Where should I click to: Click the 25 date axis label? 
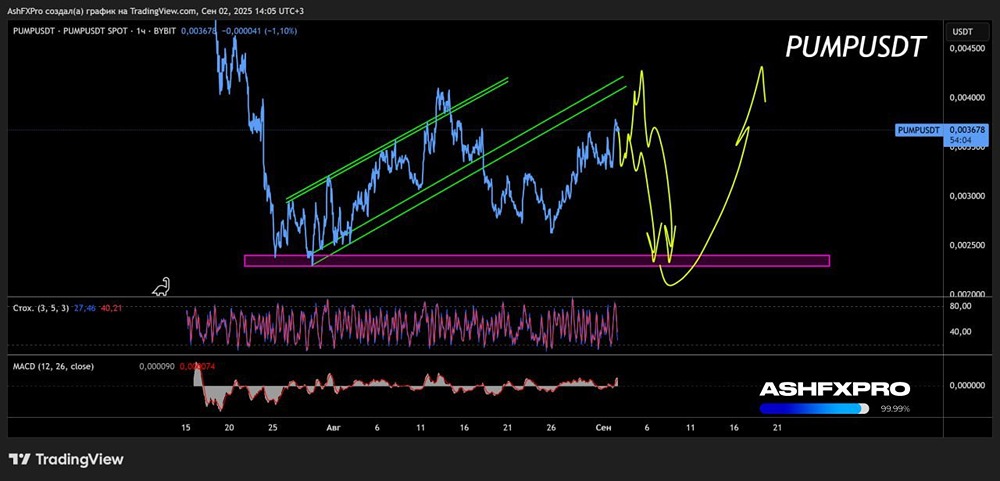click(272, 428)
